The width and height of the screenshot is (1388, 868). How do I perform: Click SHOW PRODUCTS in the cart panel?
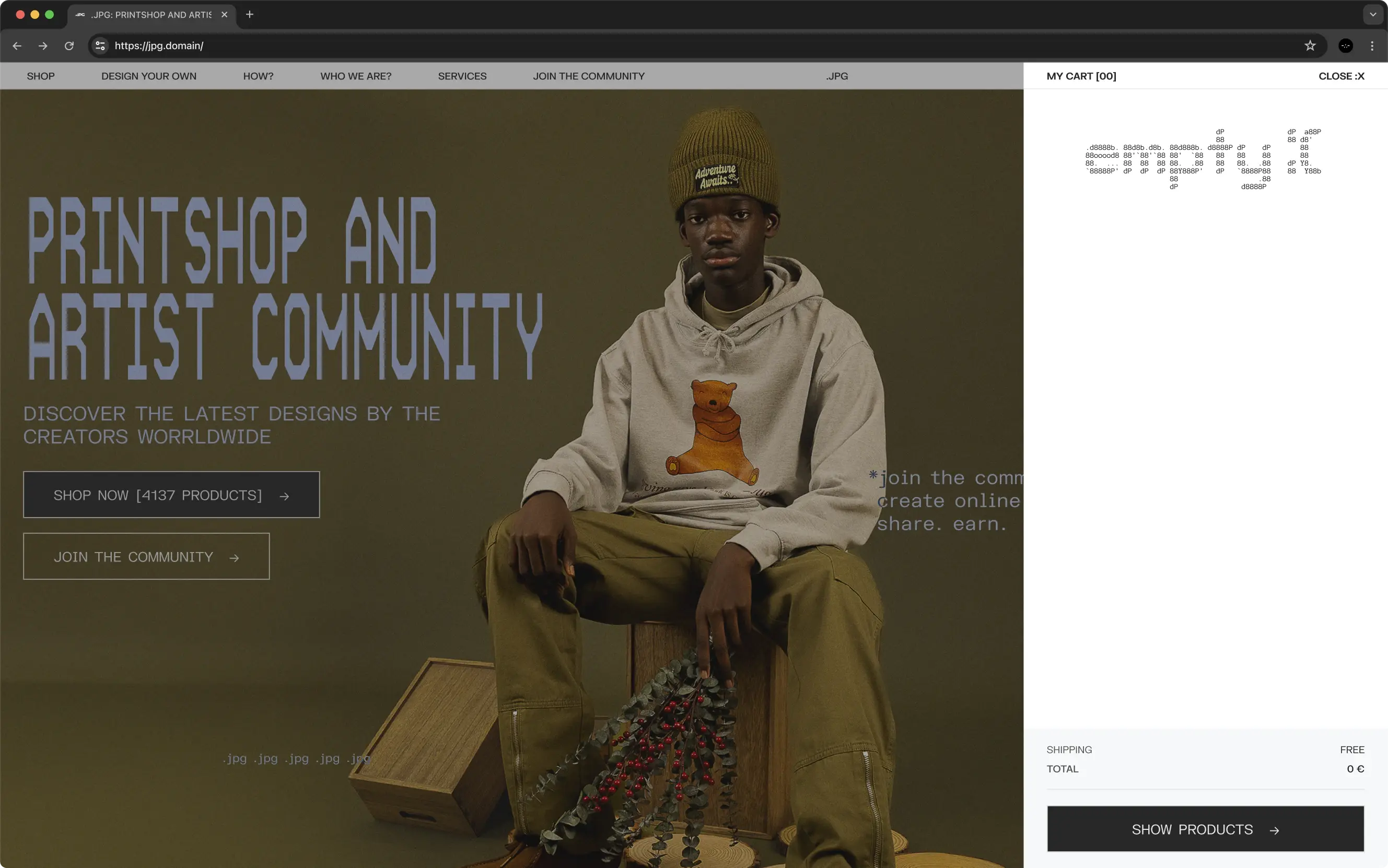[x=1205, y=829]
